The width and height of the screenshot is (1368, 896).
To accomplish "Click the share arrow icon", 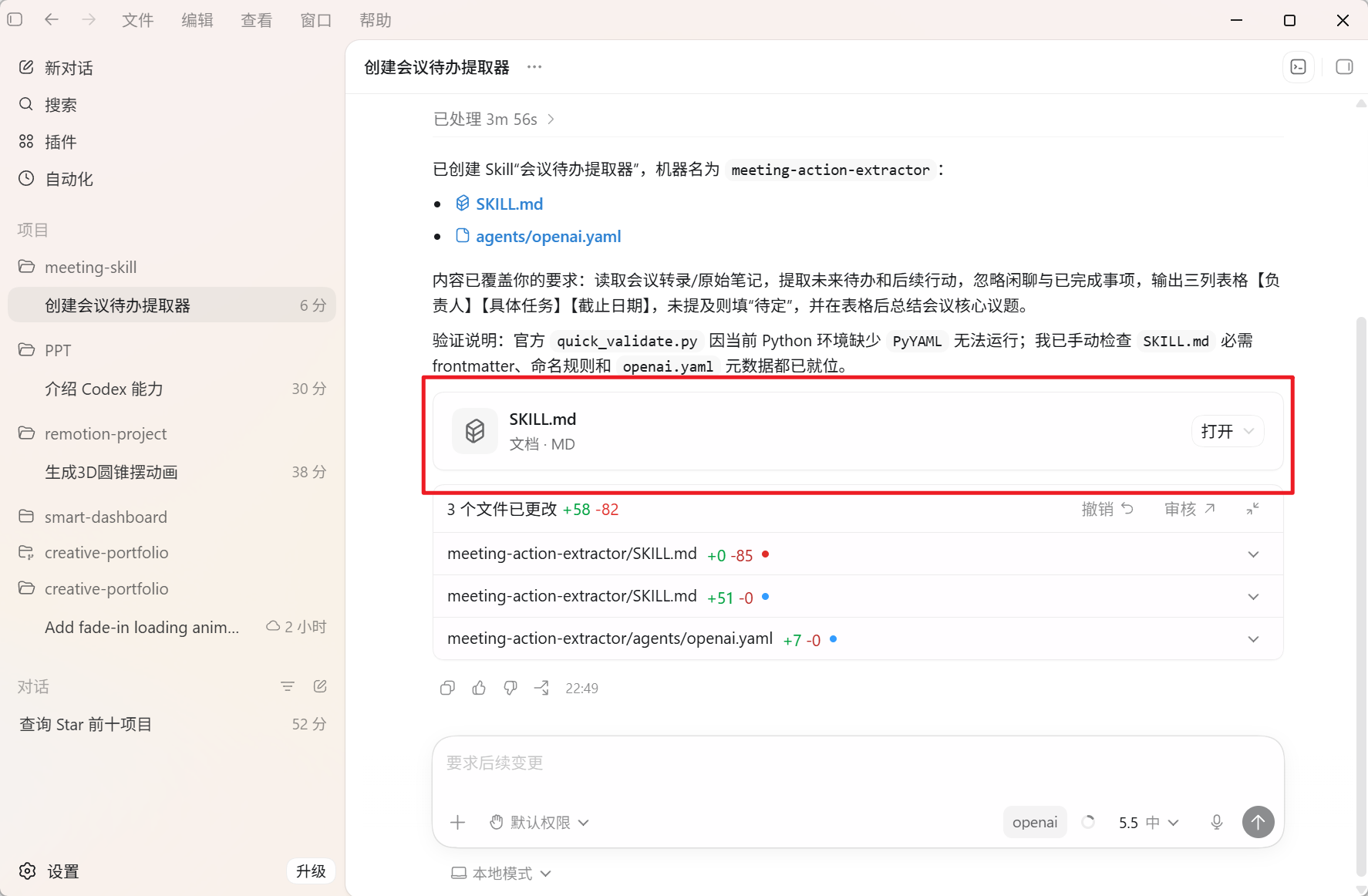I will [542, 688].
